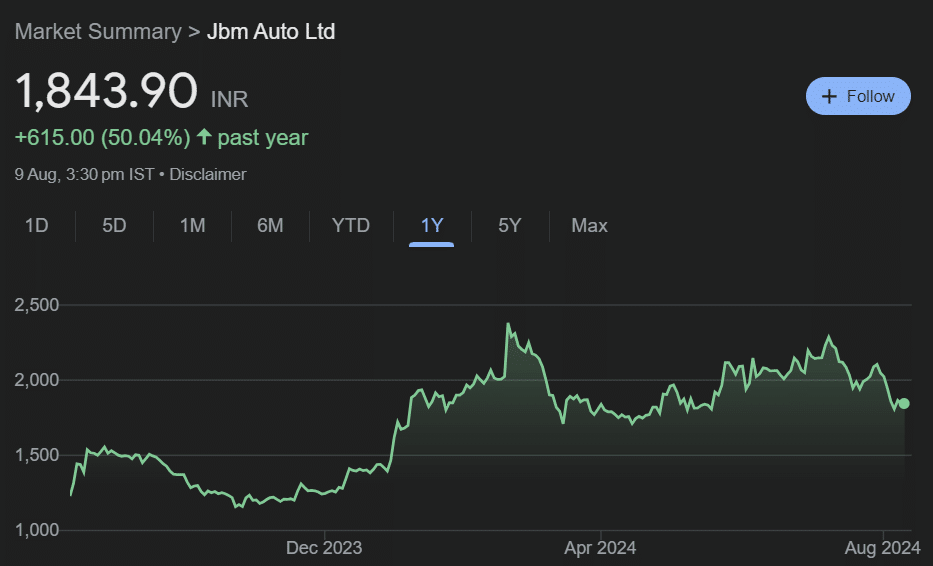
Task: Click the Aug 2024 axis label
Action: (x=882, y=548)
